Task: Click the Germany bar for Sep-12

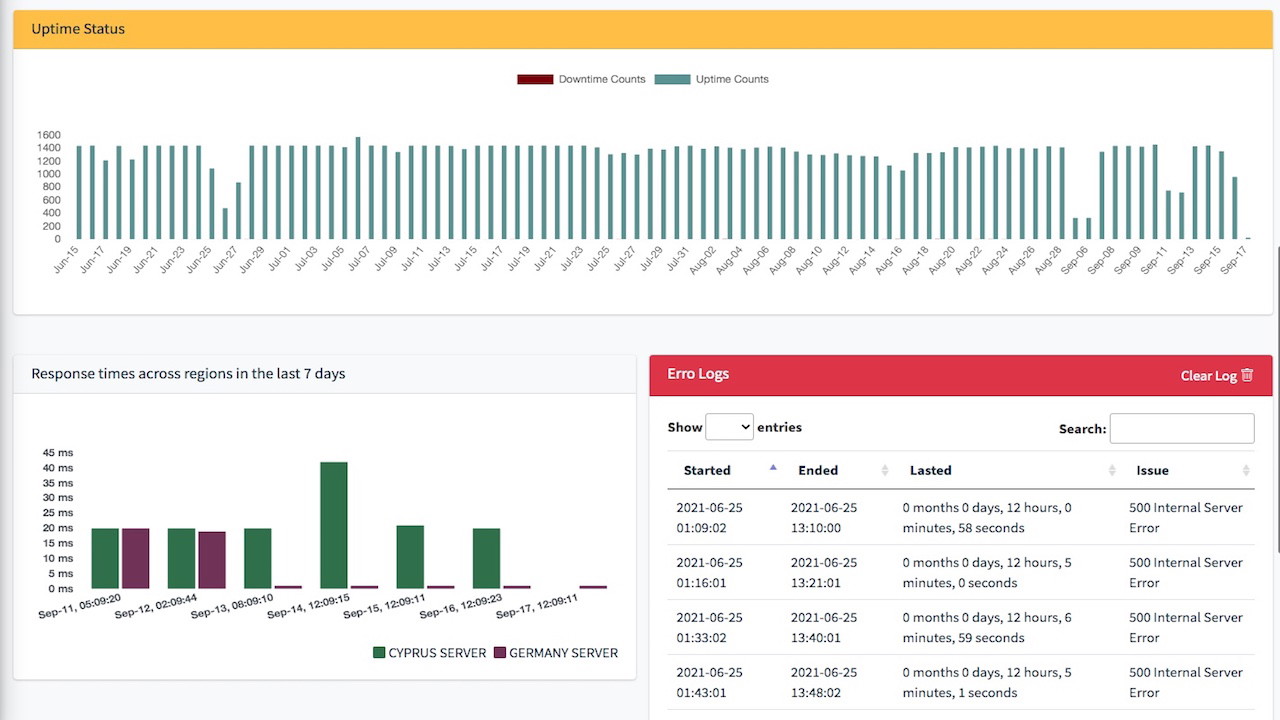Action: pyautogui.click(x=212, y=560)
